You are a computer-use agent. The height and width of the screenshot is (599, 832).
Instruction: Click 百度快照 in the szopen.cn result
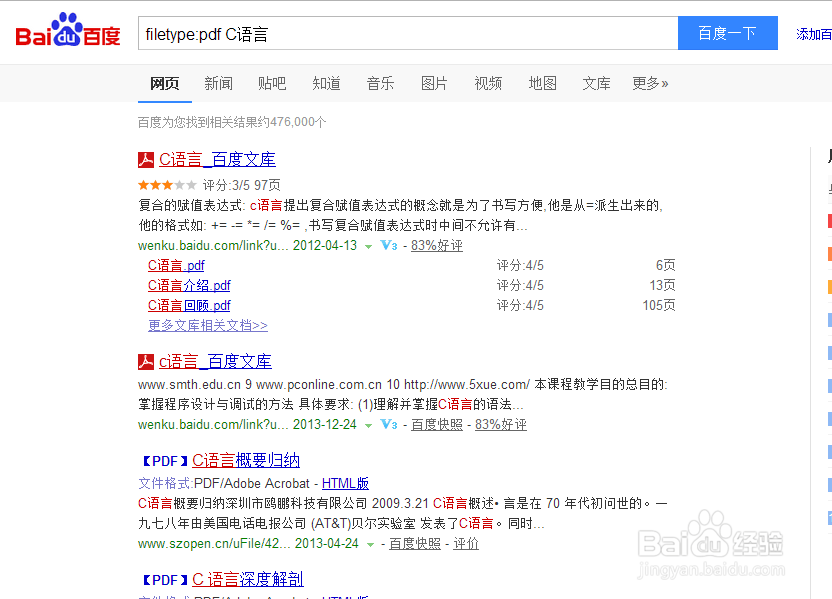tap(415, 544)
